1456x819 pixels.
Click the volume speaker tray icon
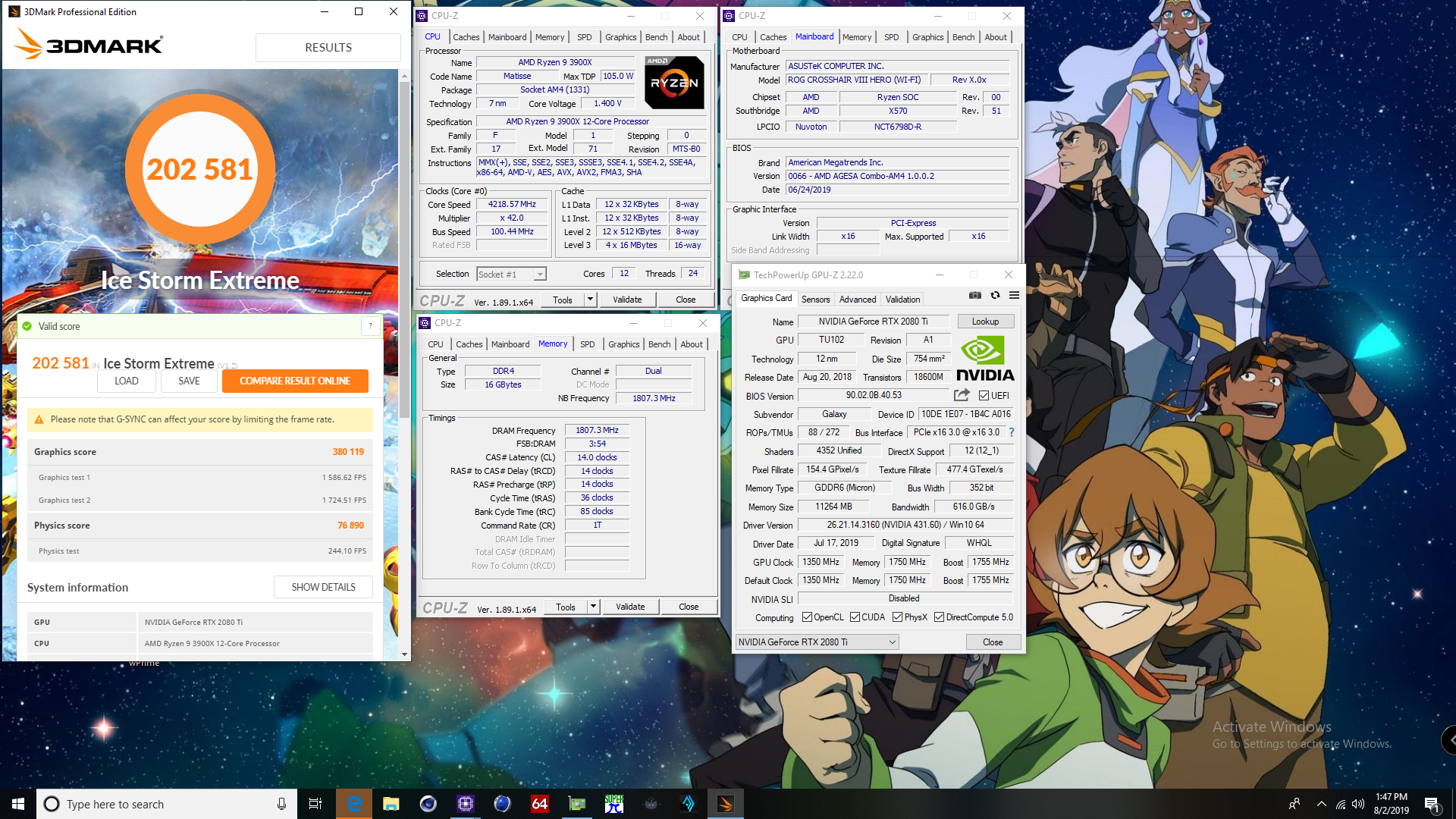pyautogui.click(x=1358, y=804)
